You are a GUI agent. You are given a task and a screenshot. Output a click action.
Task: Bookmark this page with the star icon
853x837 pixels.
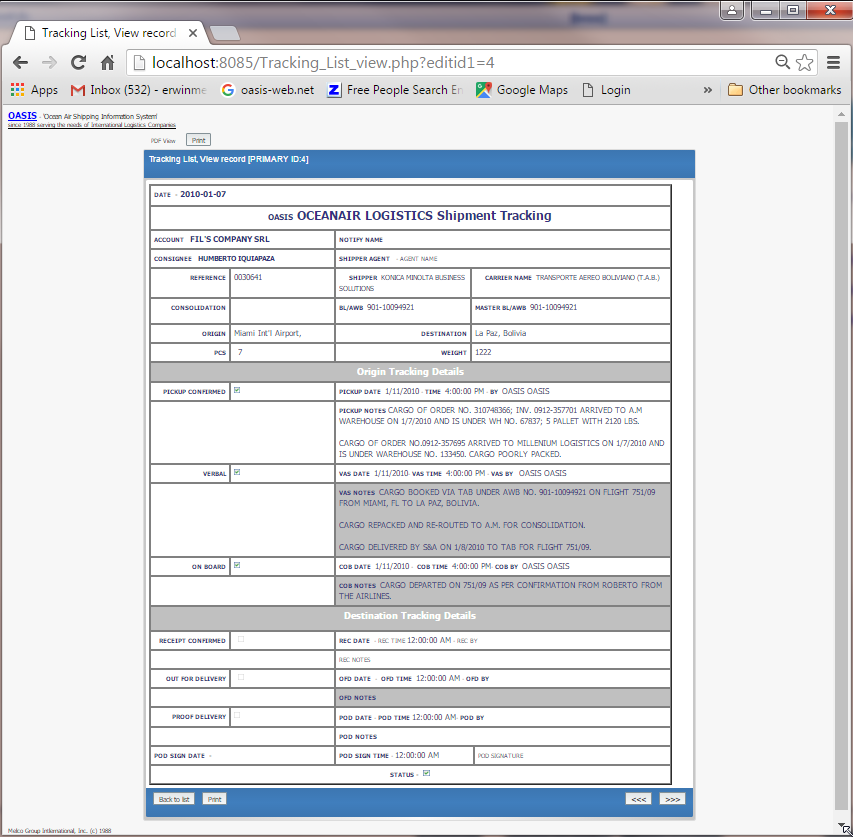(804, 63)
